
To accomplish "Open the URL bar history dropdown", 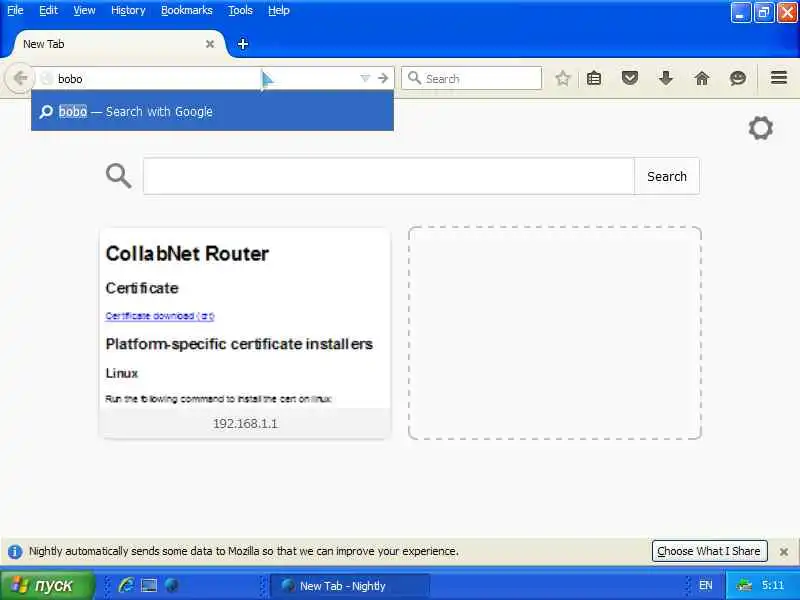I will [365, 78].
